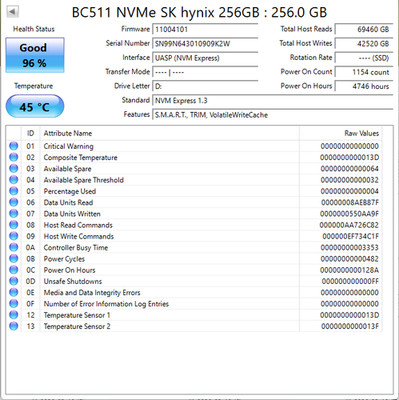
Task: Select the Number of Error Information Log Entries text
Action: 106,304
